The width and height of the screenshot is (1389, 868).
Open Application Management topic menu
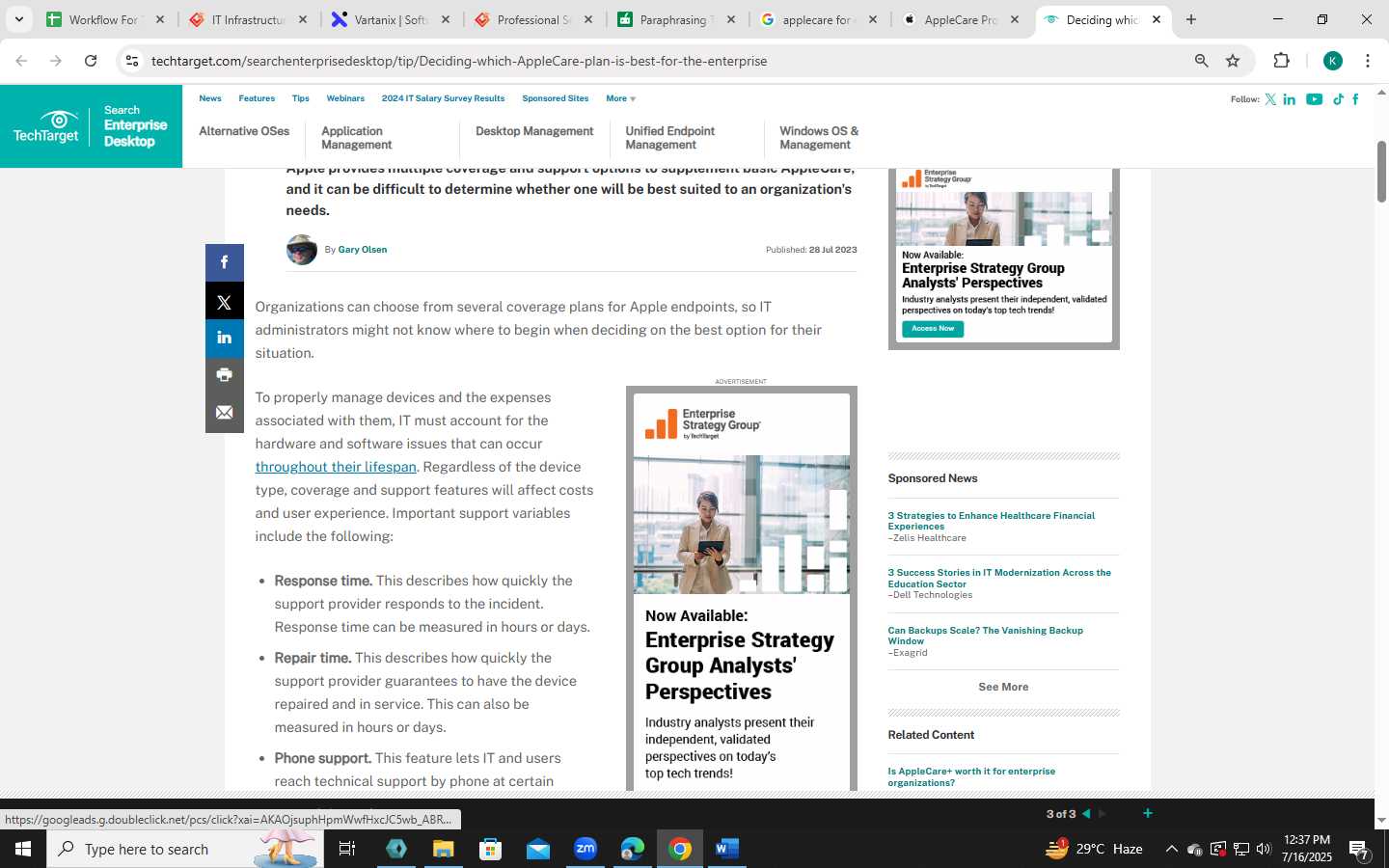click(357, 138)
